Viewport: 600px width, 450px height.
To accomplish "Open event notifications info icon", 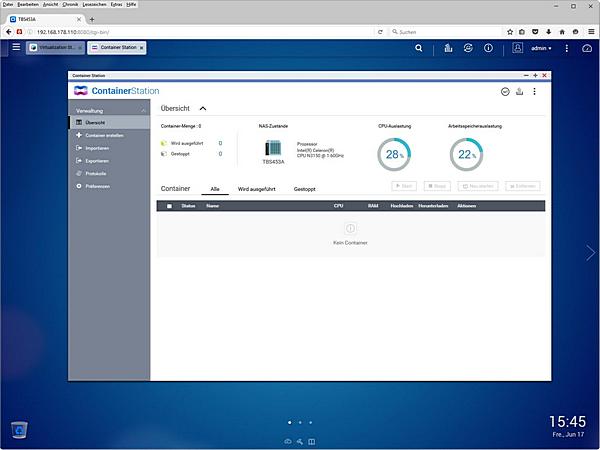I will (x=488, y=48).
